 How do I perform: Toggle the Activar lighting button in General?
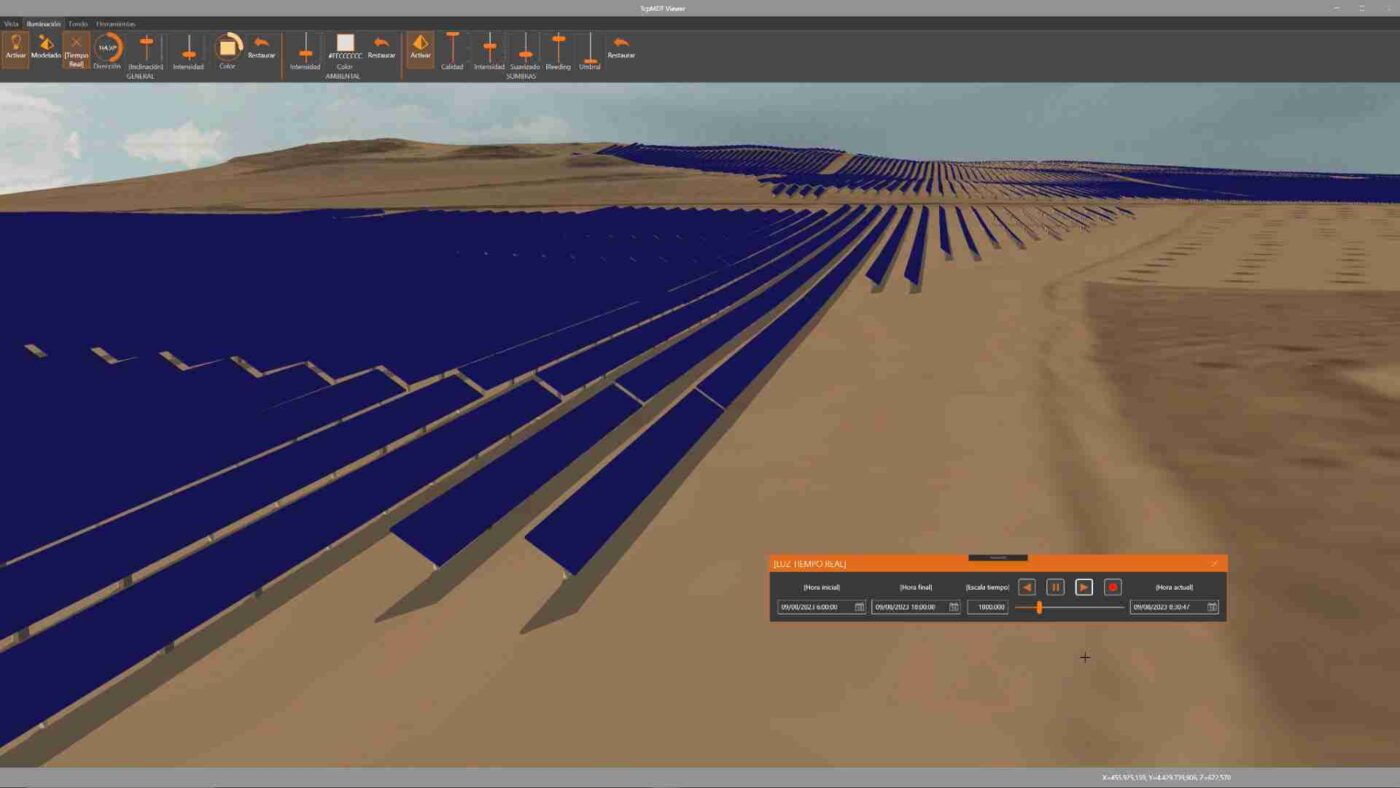15,48
